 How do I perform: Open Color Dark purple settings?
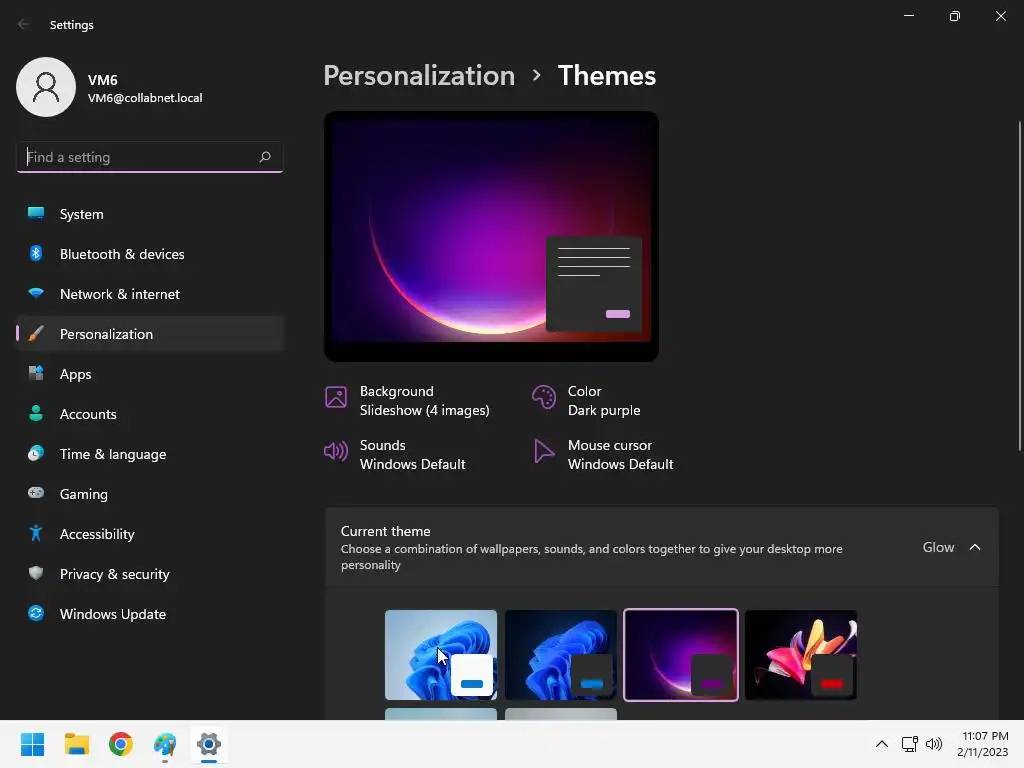(587, 400)
